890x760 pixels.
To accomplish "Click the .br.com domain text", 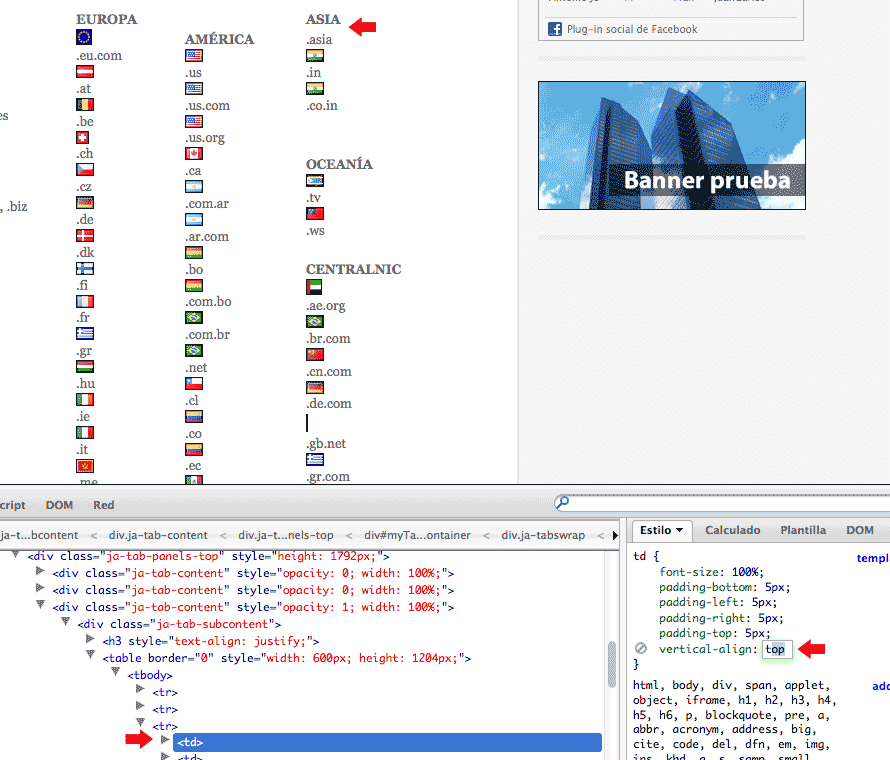I will pos(328,339).
